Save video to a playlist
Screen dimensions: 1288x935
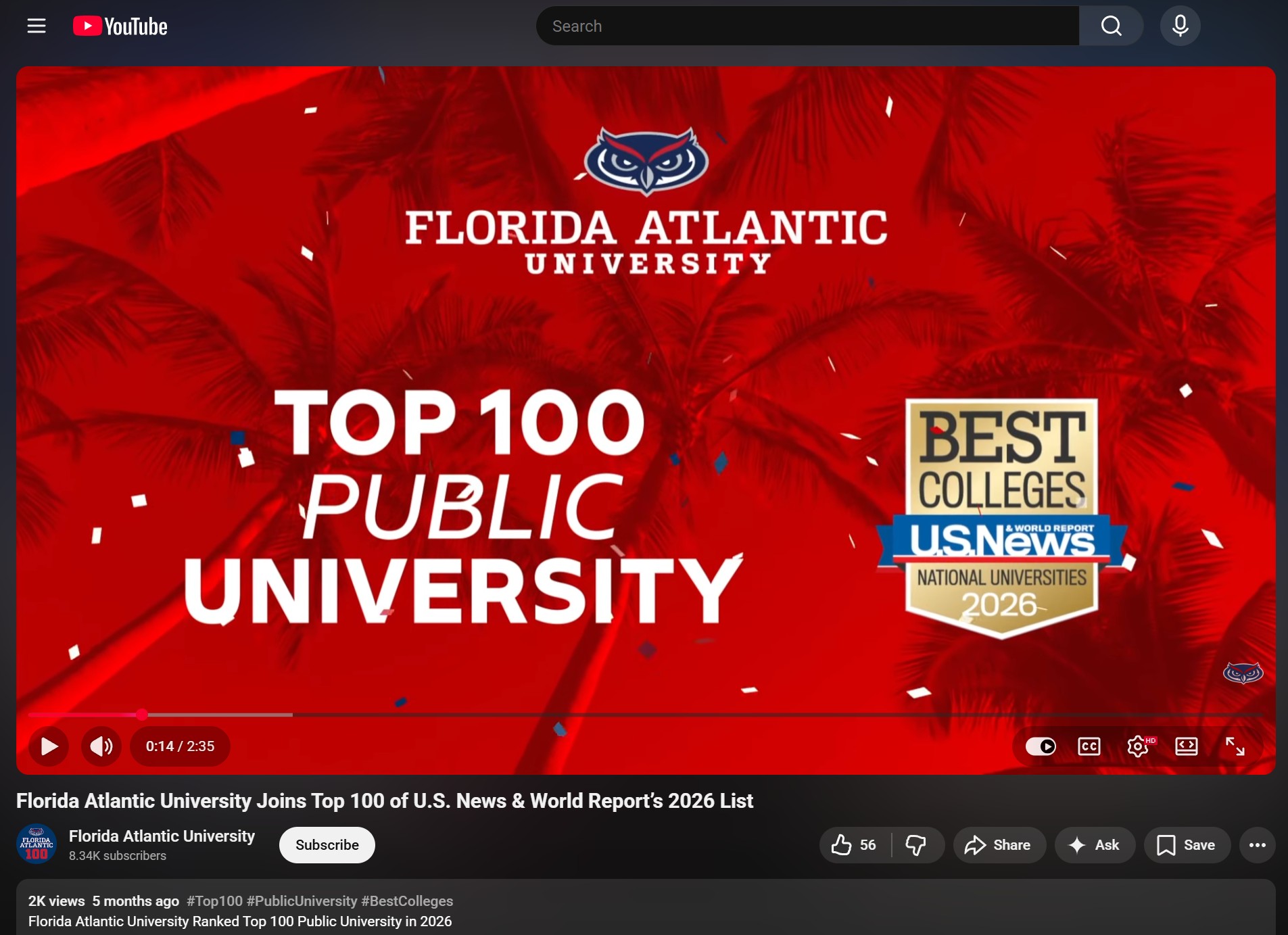(1187, 845)
